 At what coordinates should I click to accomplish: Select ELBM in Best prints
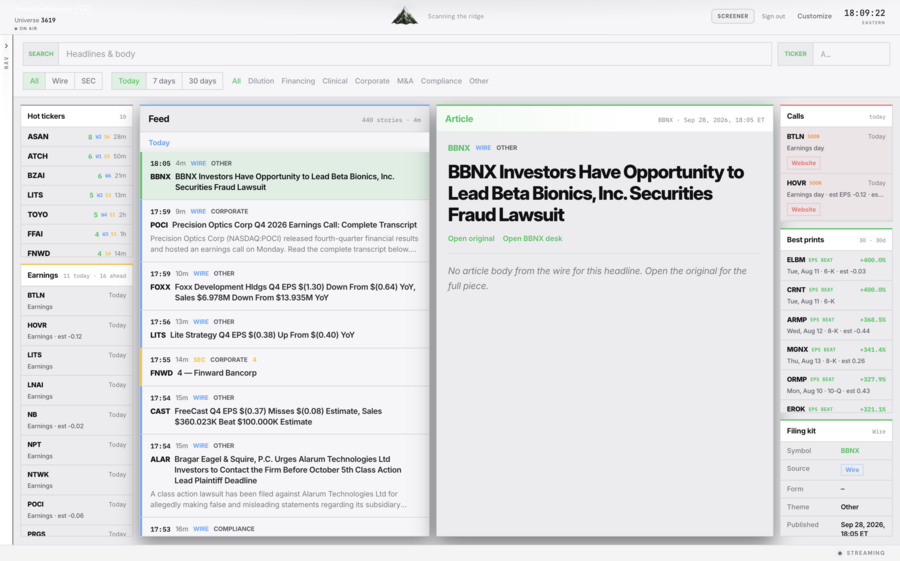click(x=836, y=265)
